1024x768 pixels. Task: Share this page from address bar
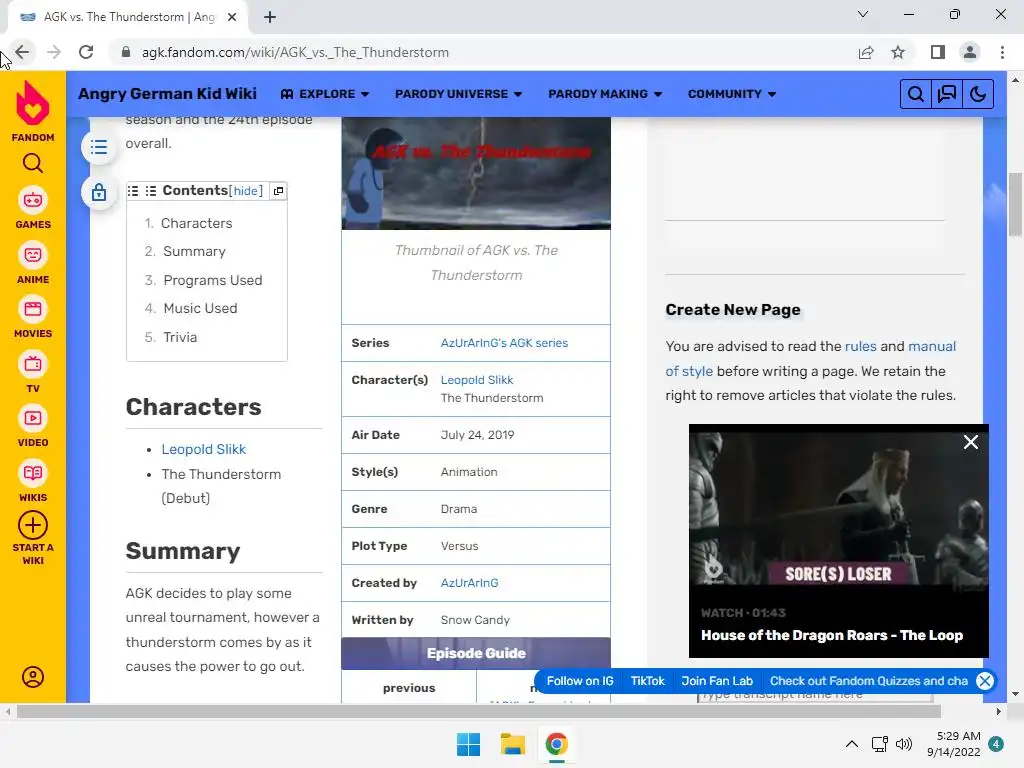tap(866, 52)
